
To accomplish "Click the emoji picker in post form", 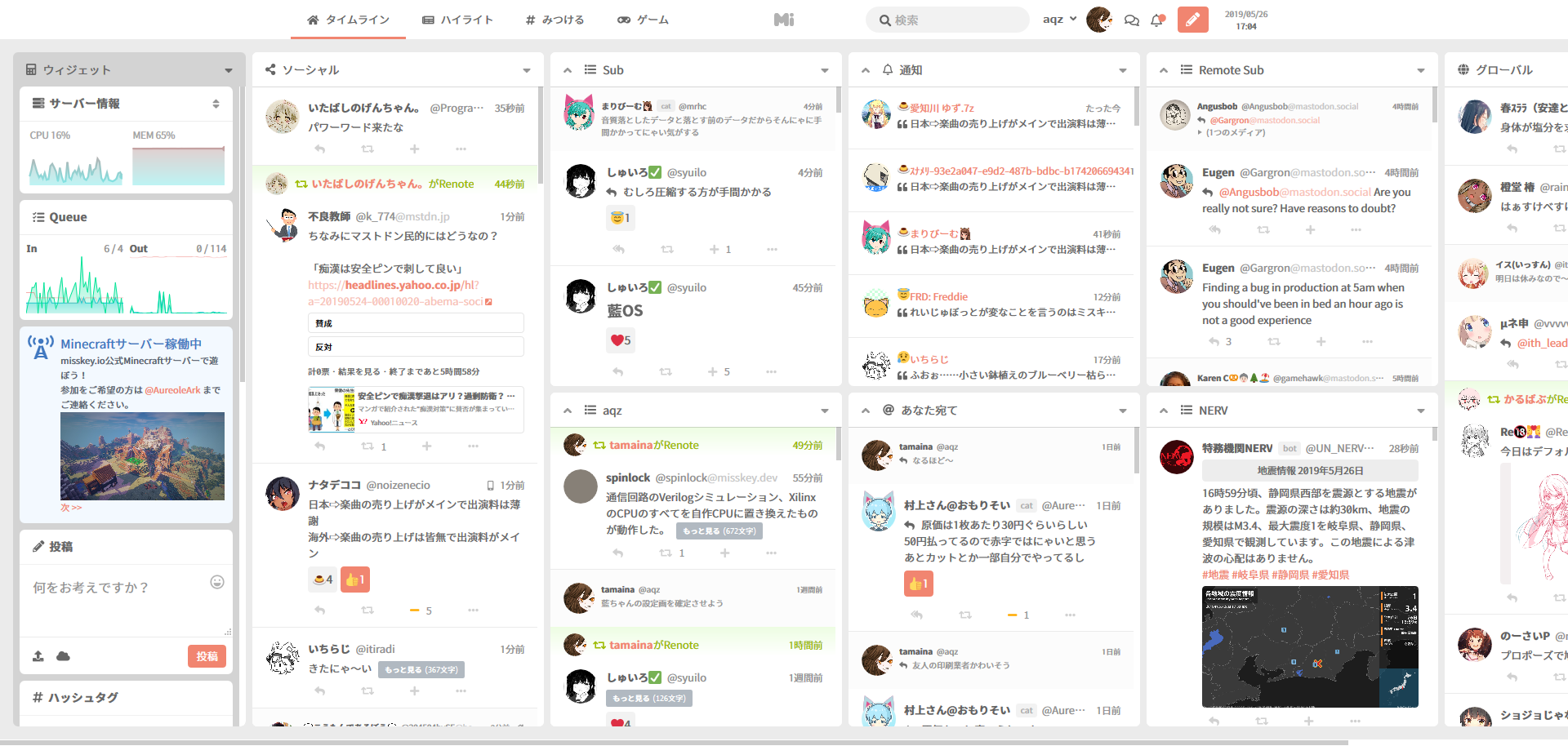I will coord(217,582).
